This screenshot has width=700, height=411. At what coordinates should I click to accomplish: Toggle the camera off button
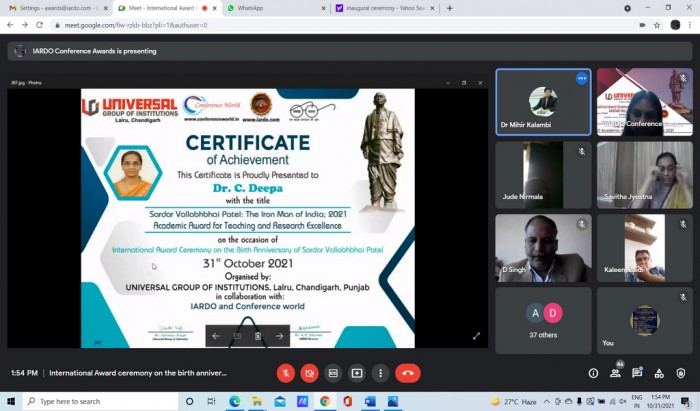point(309,373)
